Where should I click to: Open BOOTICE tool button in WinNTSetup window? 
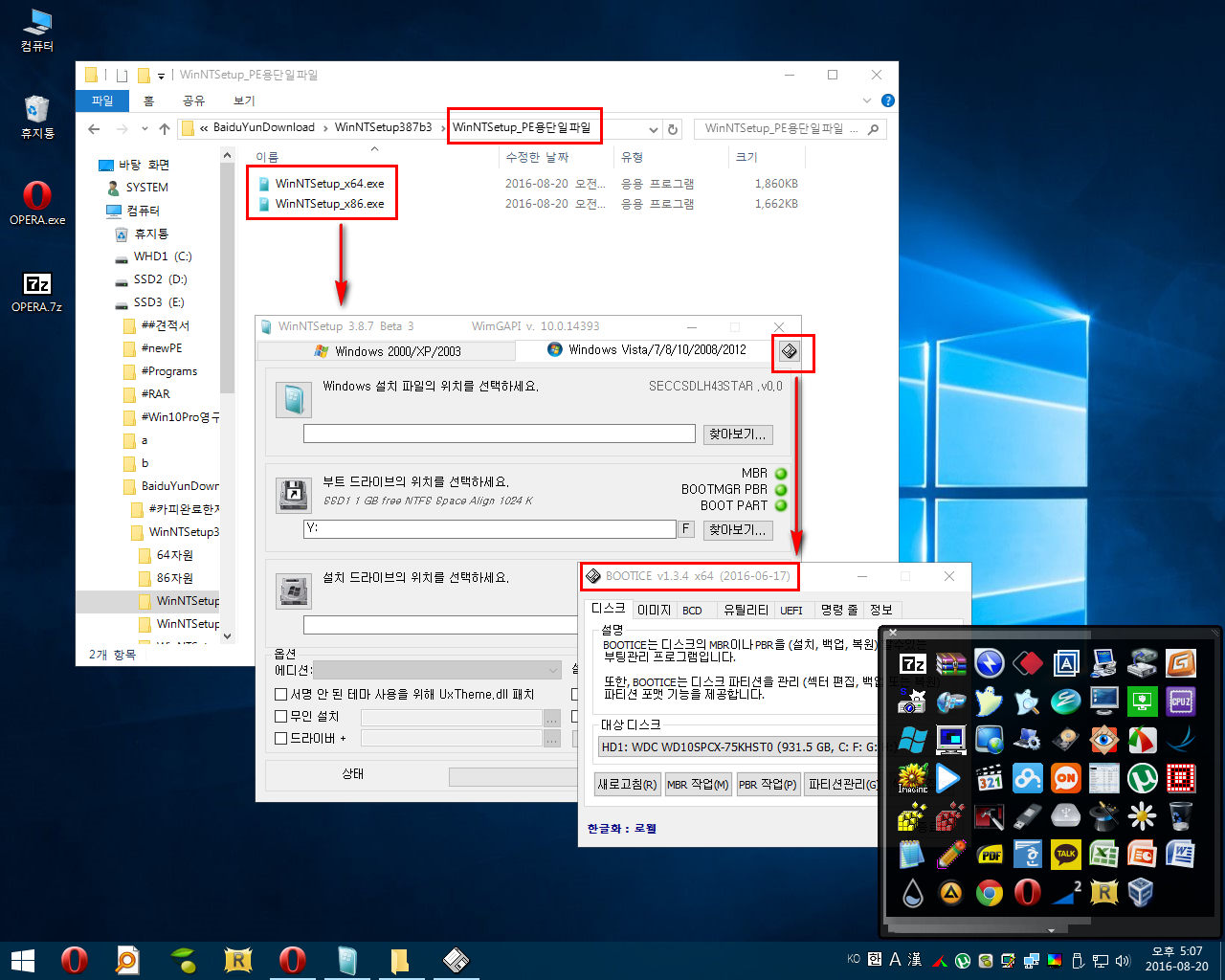pos(789,351)
